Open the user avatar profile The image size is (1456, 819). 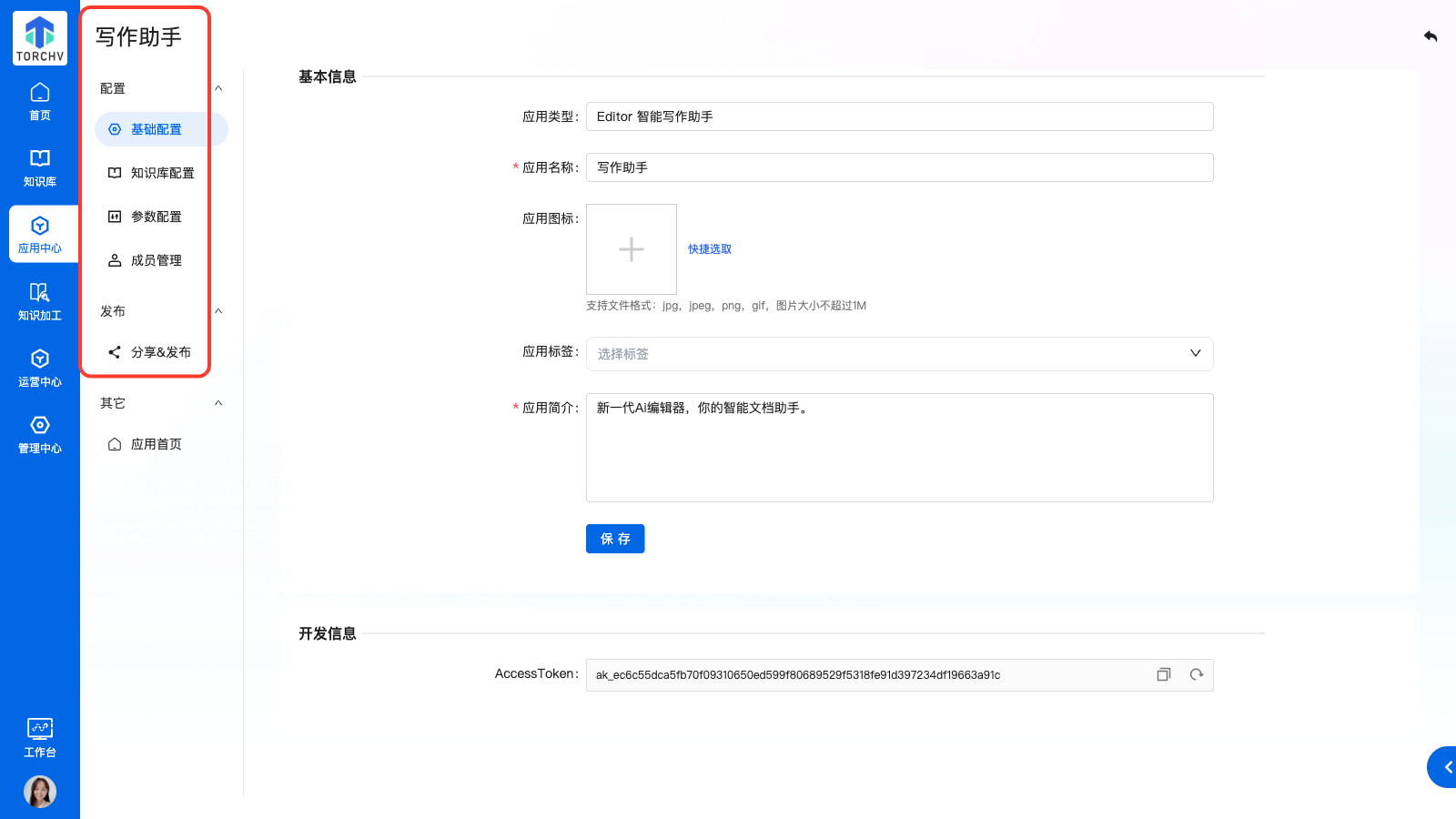pyautogui.click(x=40, y=791)
